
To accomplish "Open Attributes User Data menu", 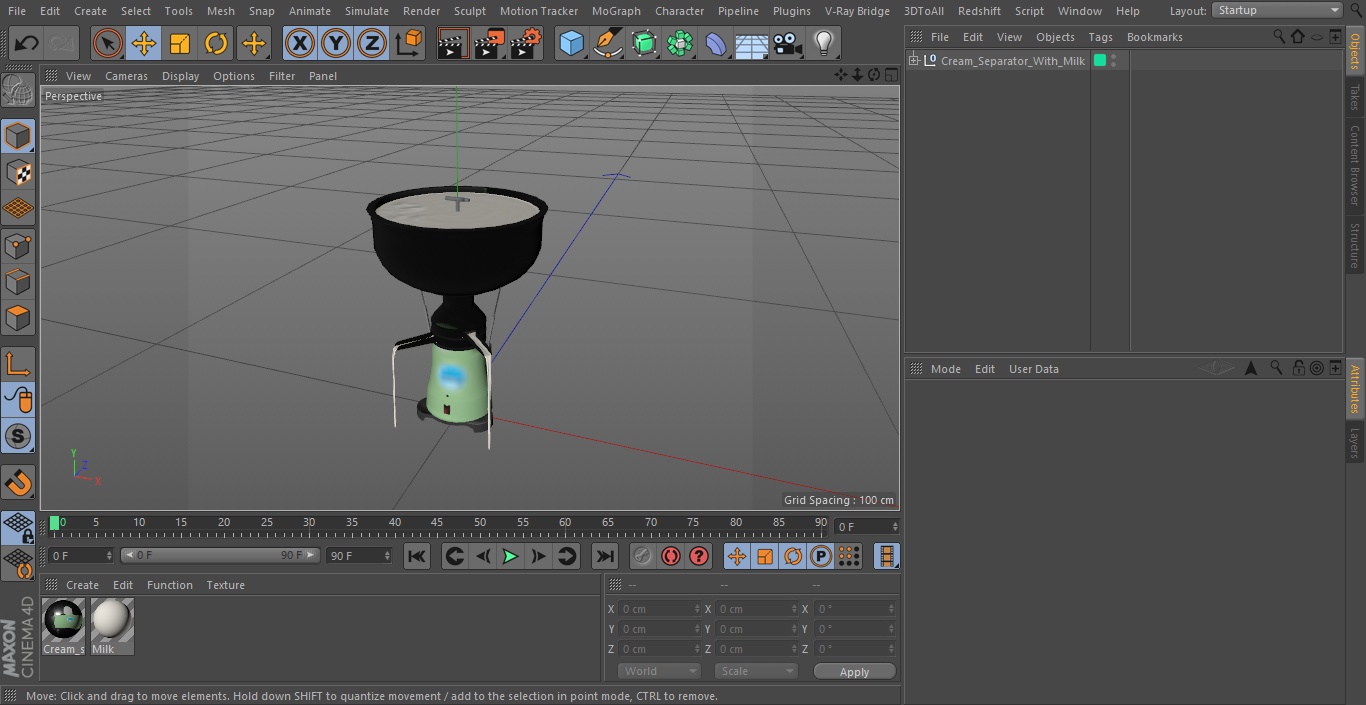I will (1033, 369).
